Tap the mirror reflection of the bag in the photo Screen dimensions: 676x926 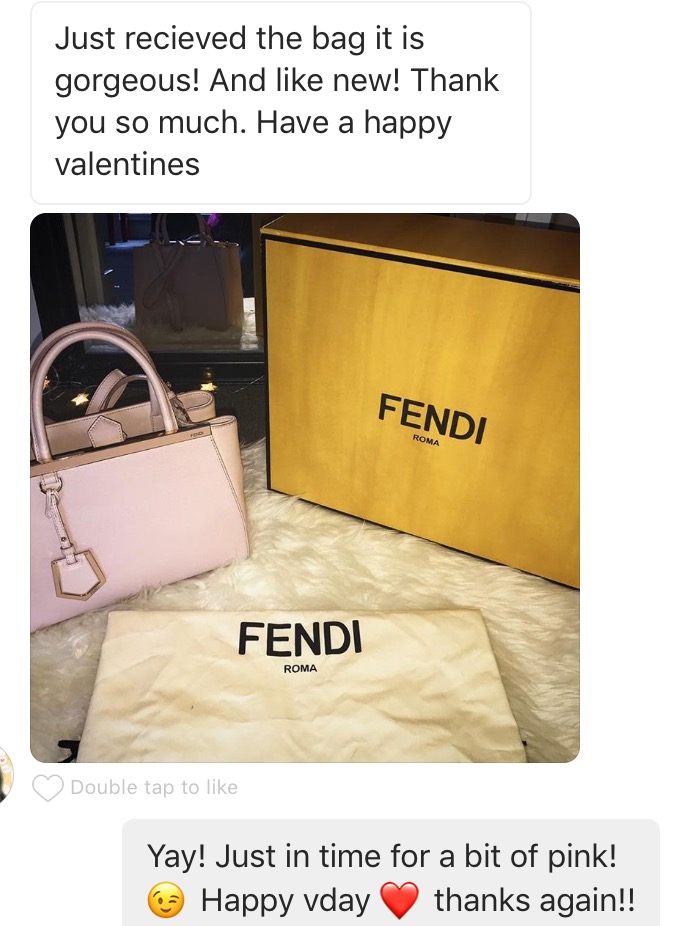[x=188, y=278]
